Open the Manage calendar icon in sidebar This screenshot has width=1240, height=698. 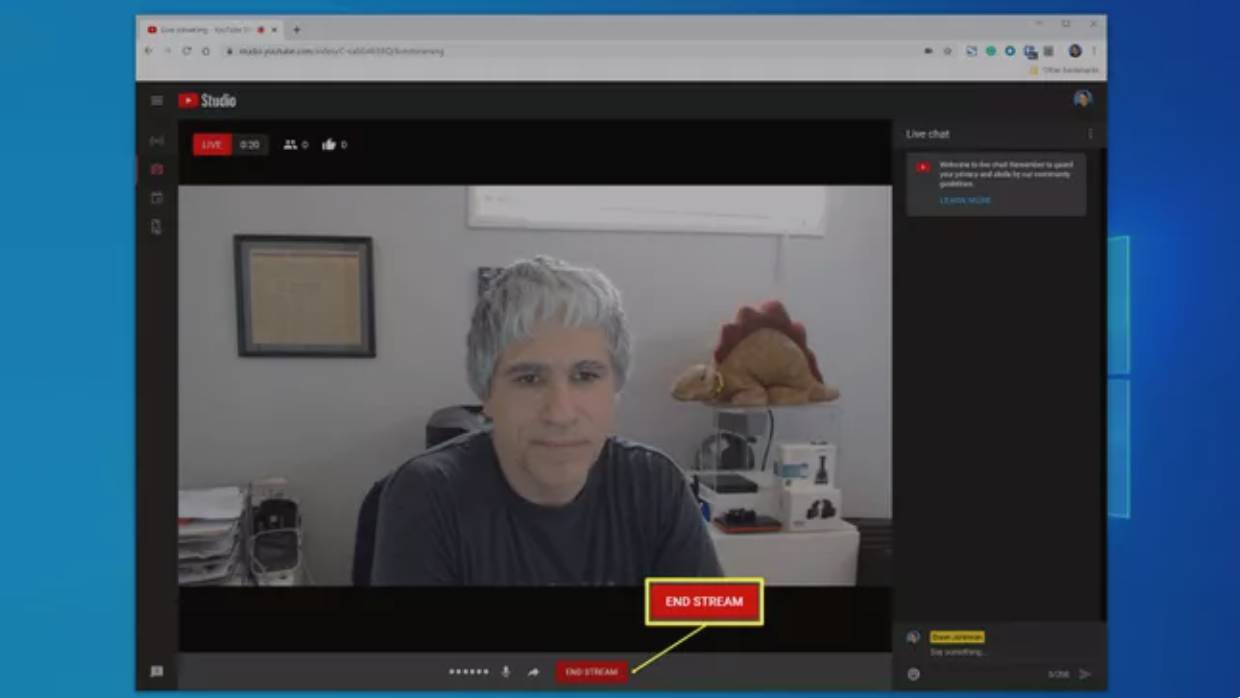(157, 198)
